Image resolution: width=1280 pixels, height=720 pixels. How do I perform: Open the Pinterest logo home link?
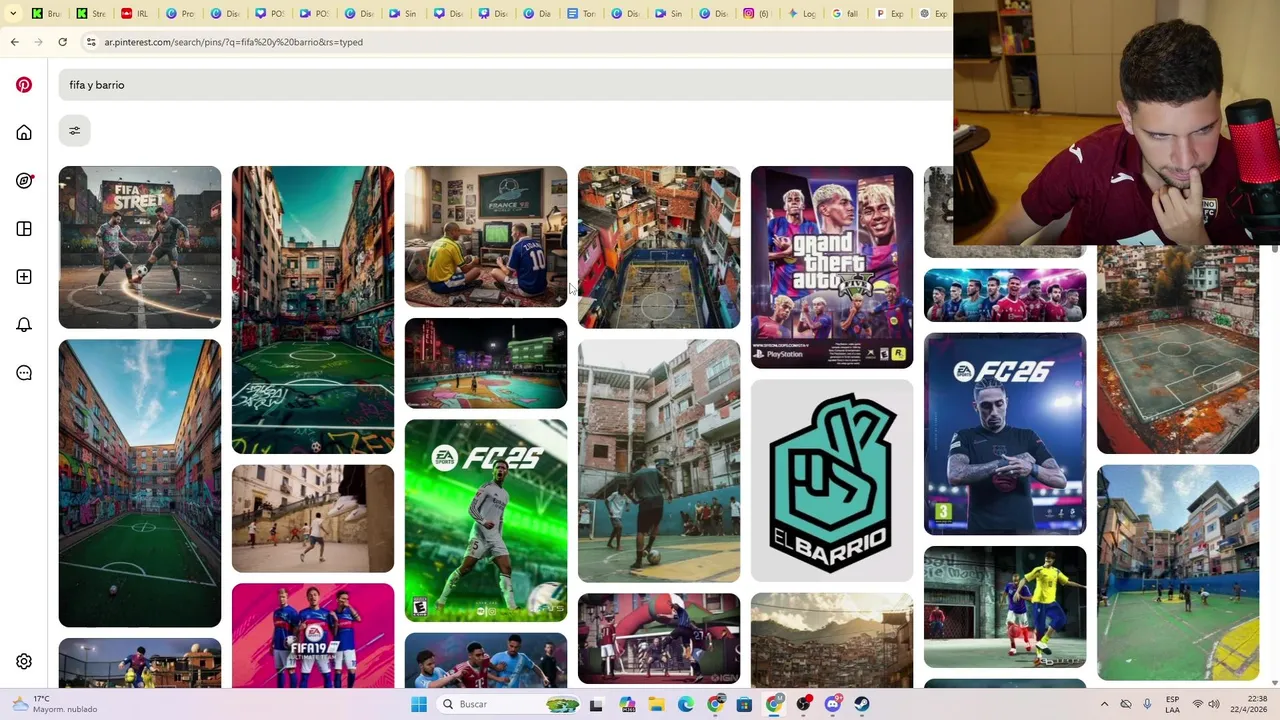point(24,85)
